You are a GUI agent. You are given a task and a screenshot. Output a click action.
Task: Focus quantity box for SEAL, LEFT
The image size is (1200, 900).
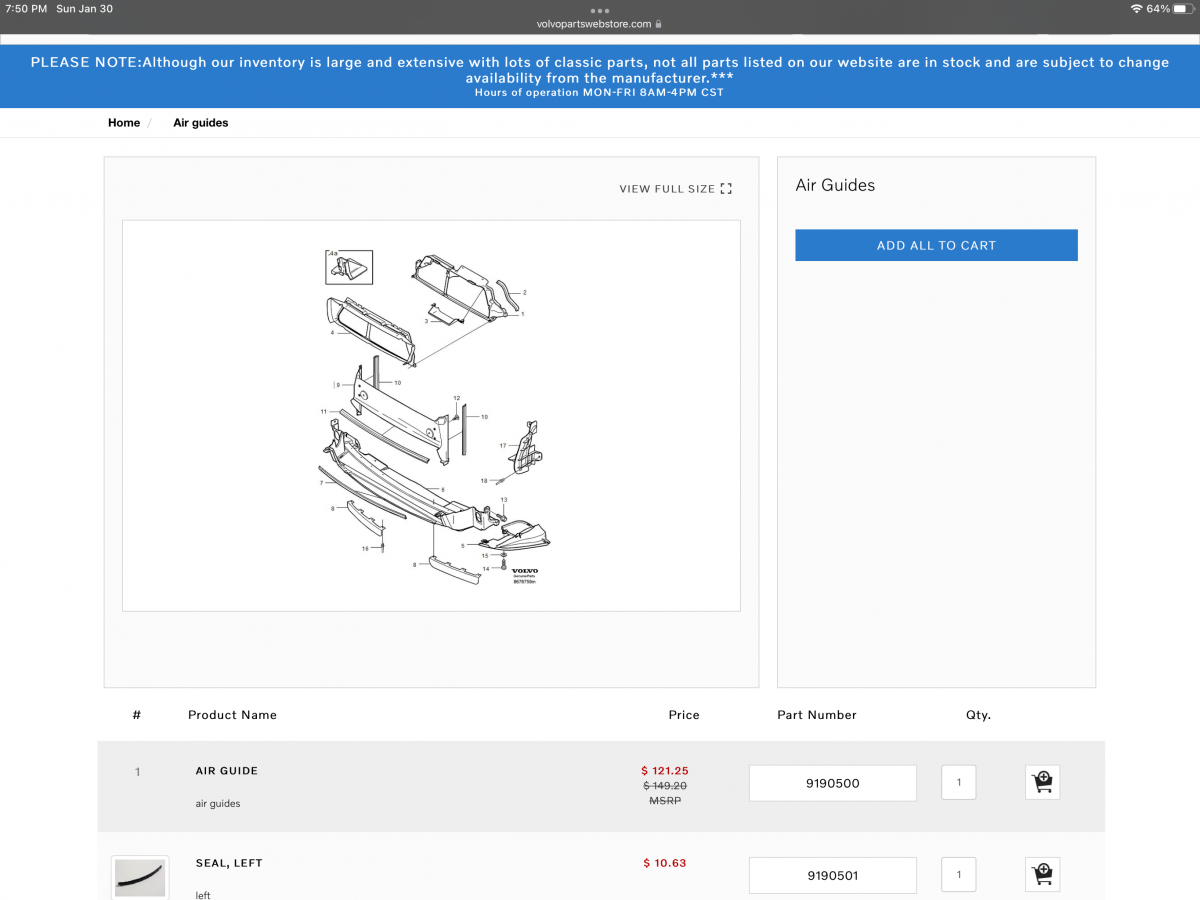pyautogui.click(x=958, y=874)
